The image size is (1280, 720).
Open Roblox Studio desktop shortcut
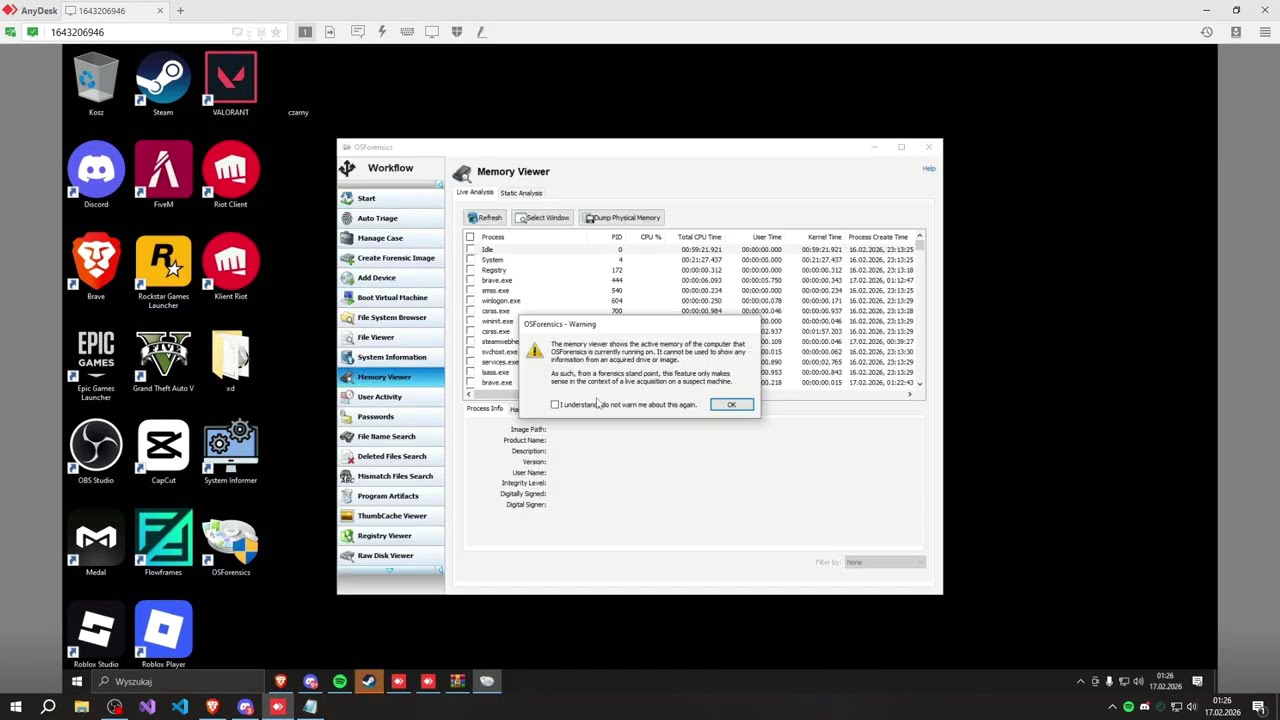point(96,636)
